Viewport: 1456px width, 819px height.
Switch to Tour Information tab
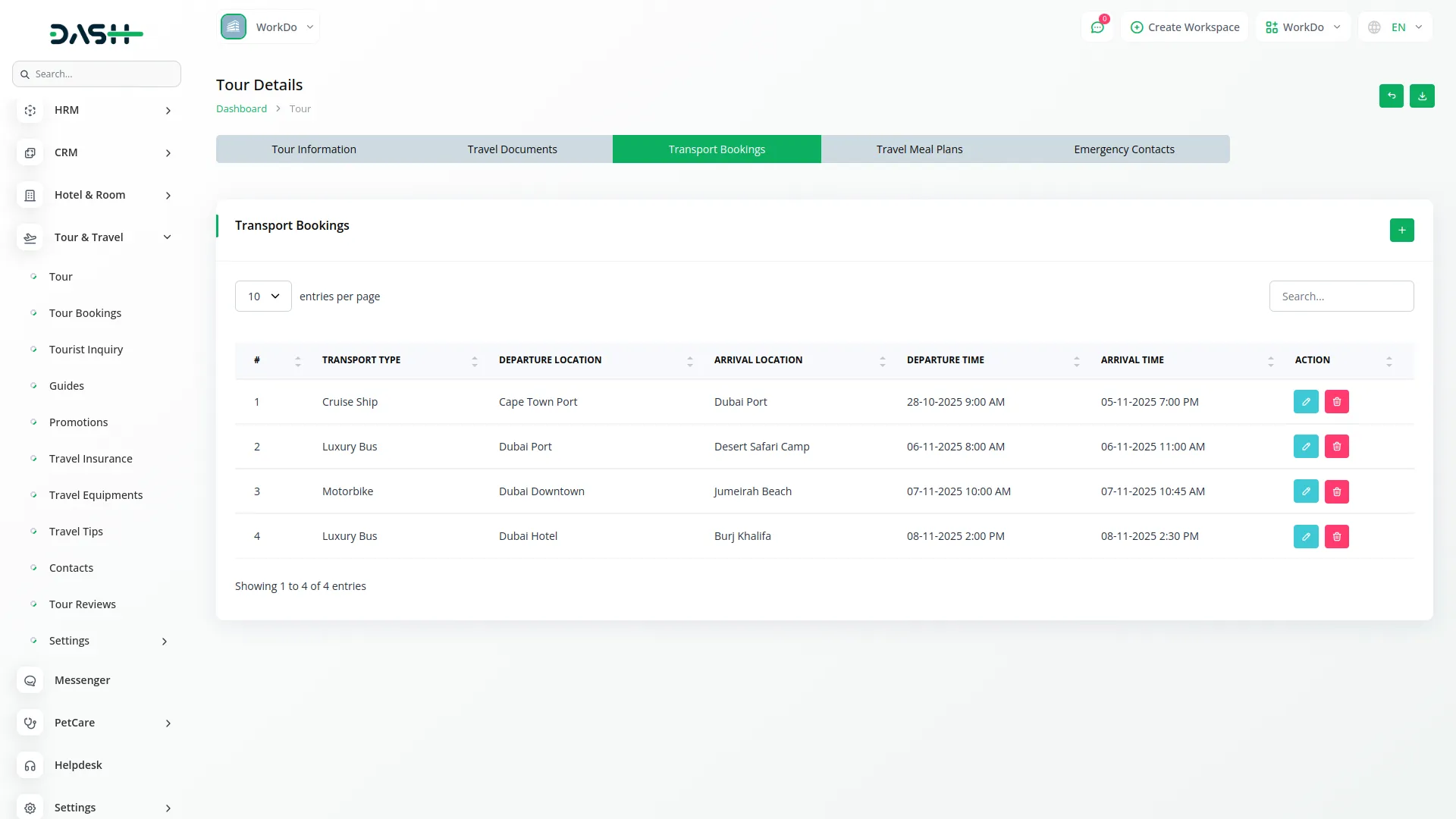tap(314, 149)
